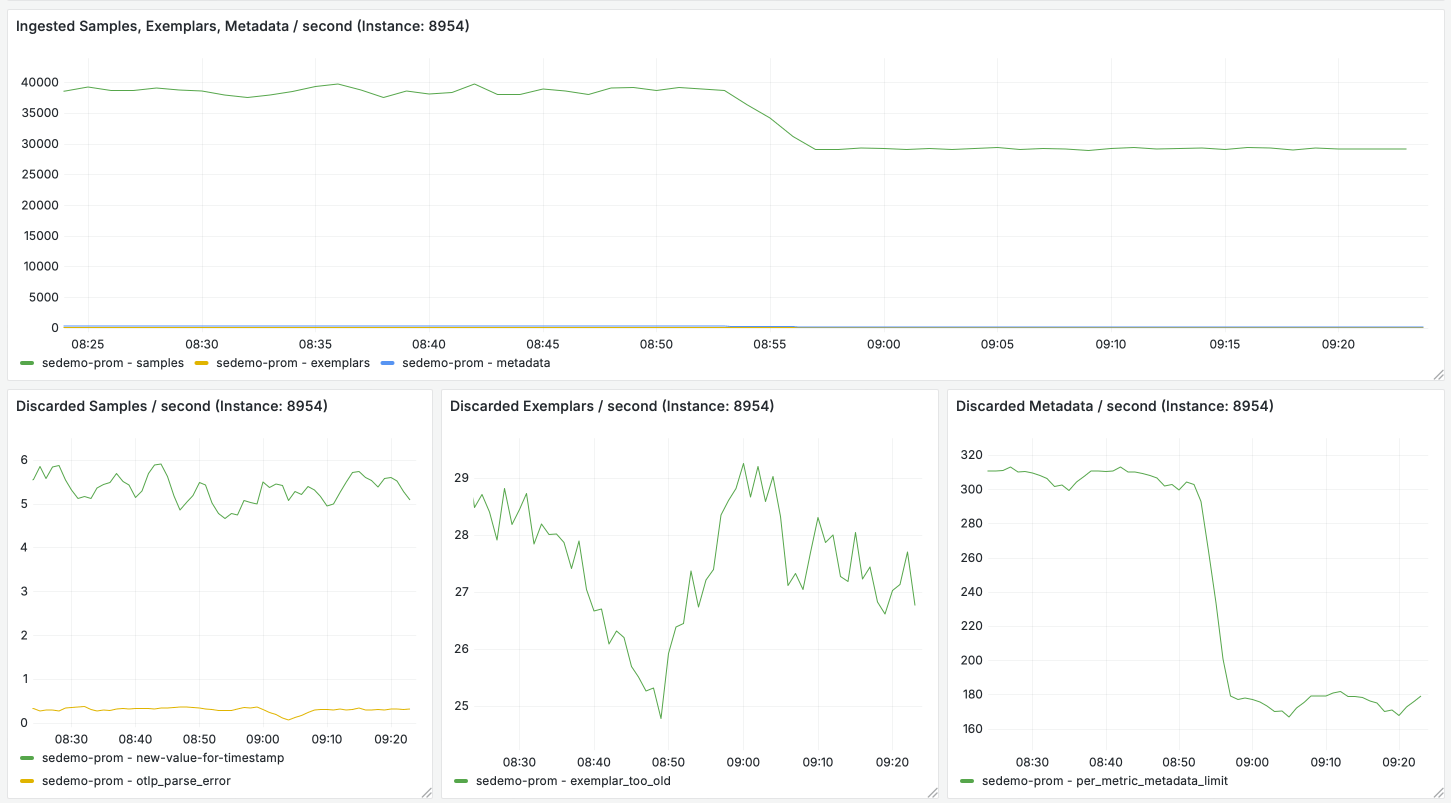Click the Discarded Exemplars panel resize corner

pyautogui.click(x=932, y=792)
